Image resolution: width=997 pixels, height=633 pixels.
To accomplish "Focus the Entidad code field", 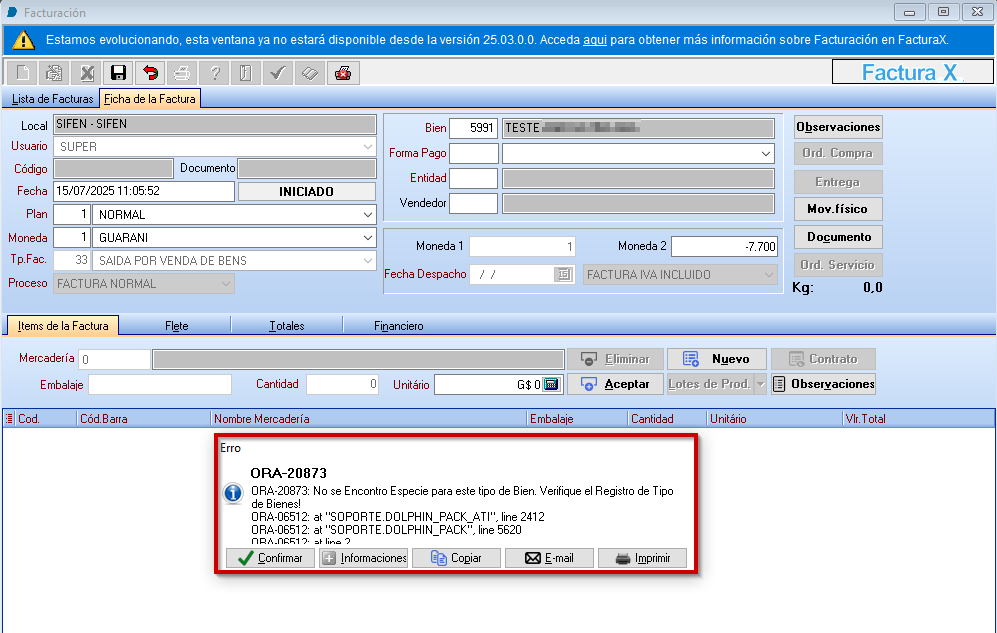I will 474,179.
